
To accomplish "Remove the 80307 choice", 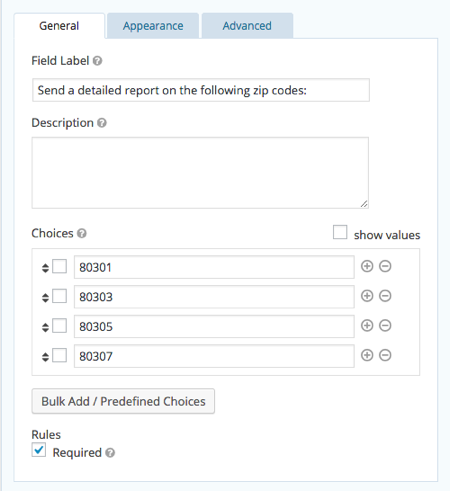I will (x=385, y=355).
